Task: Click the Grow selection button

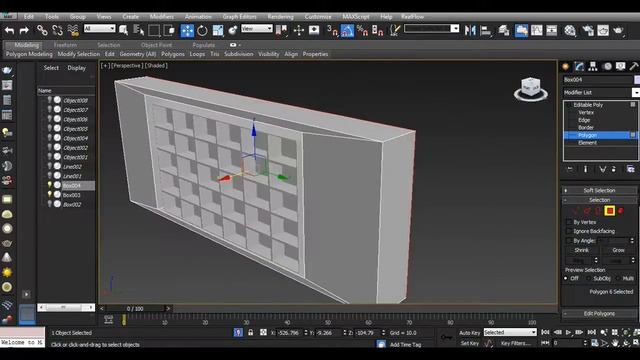Action: (x=618, y=250)
